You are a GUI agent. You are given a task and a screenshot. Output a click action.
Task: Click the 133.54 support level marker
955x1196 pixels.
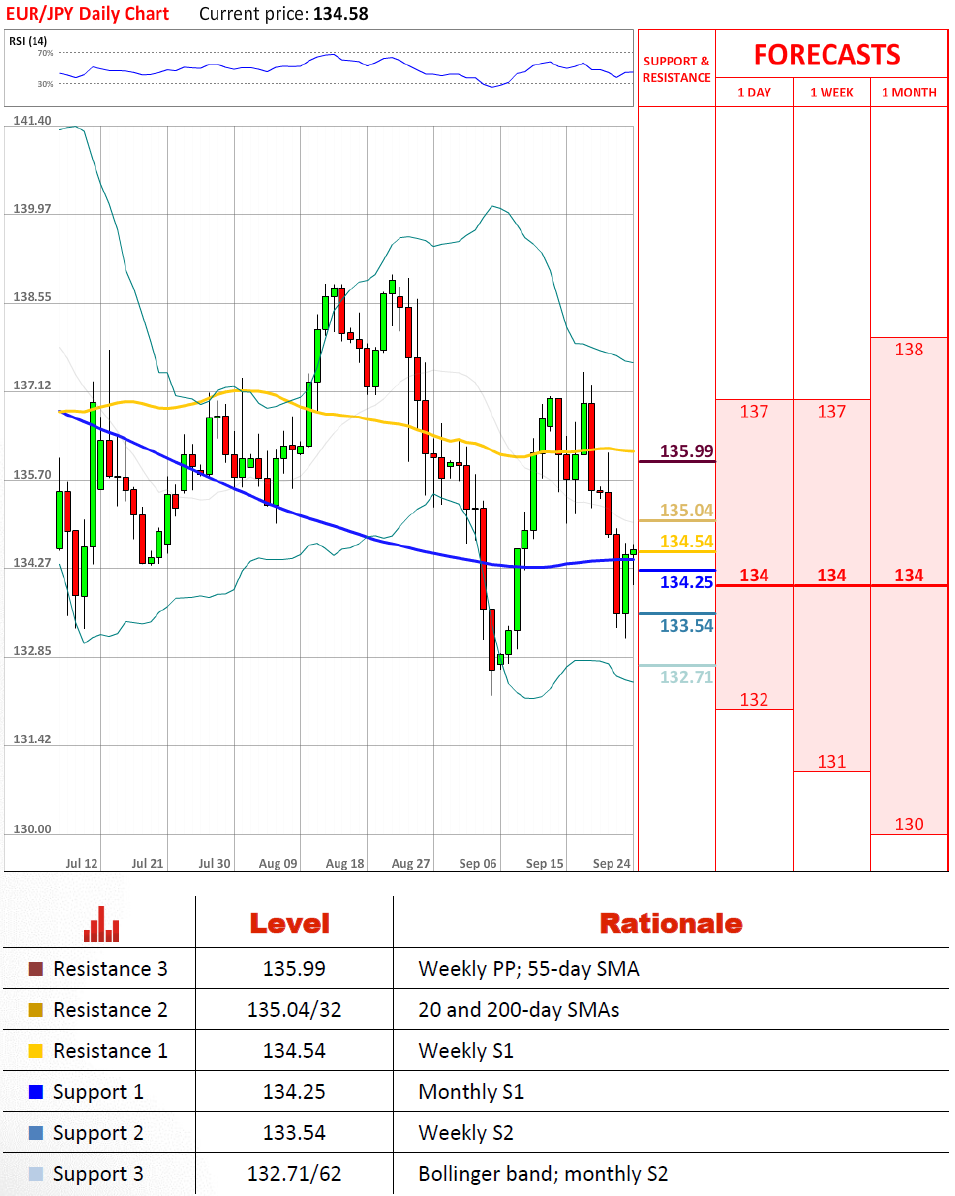click(x=687, y=626)
